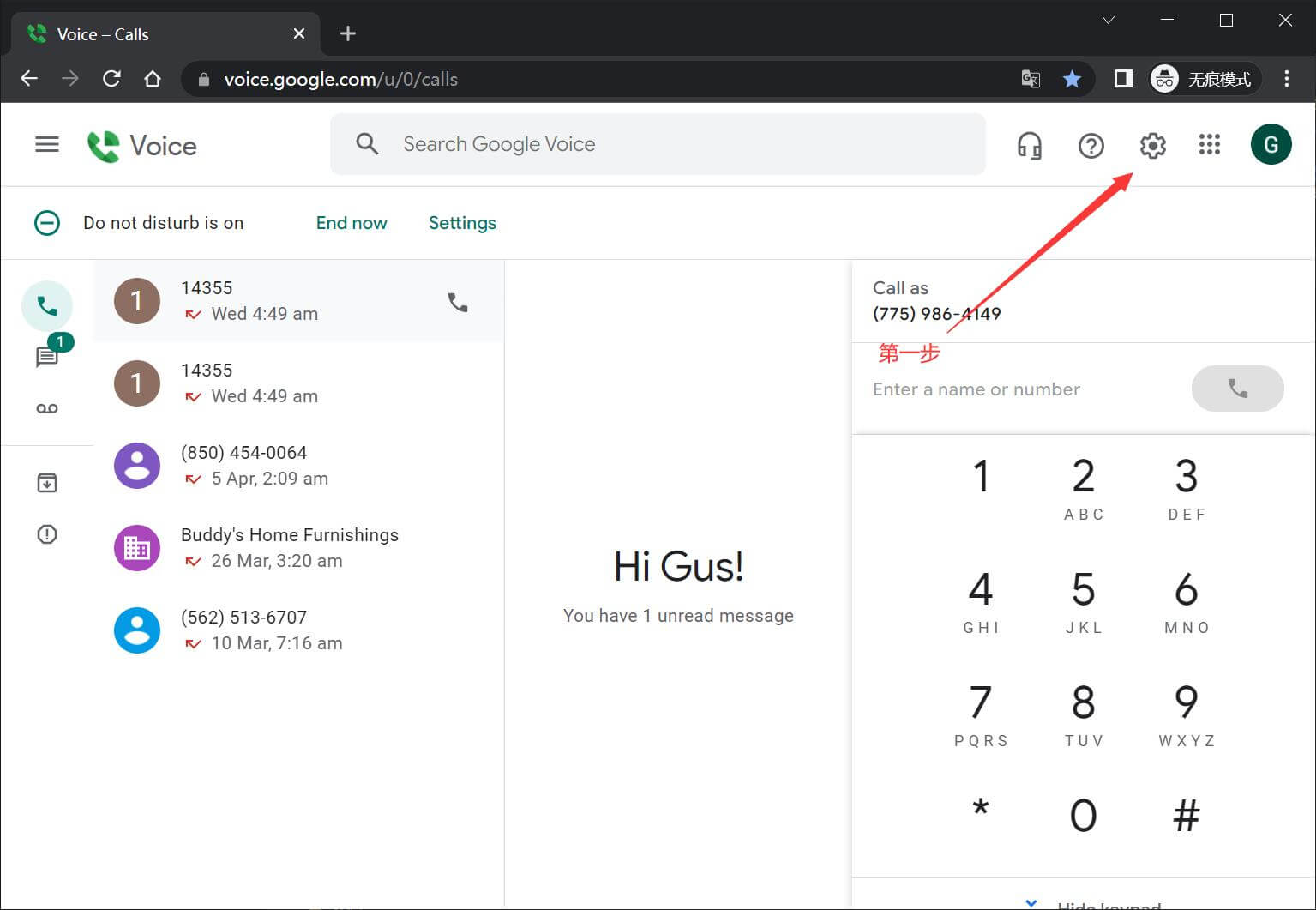Viewport: 1316px width, 910px height.
Task: Click the headset call audio icon
Action: coord(1029,146)
